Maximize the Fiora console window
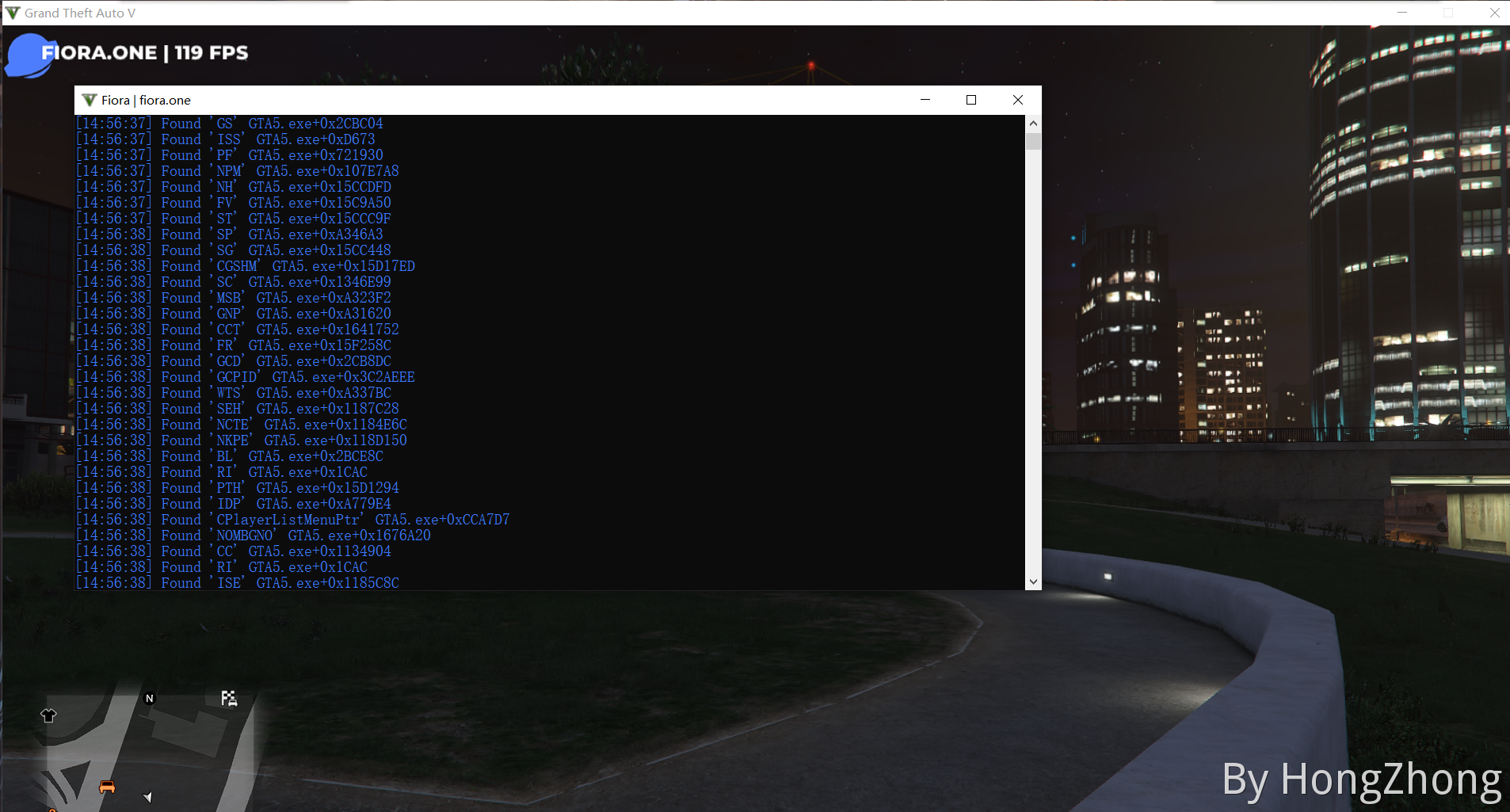The width and height of the screenshot is (1510, 812). click(x=971, y=100)
